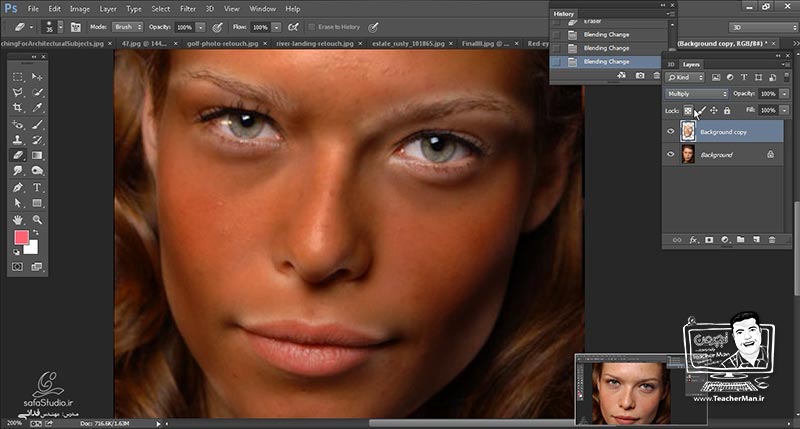Viewport: 800px width, 429px height.
Task: Toggle pressure controls opacity icon
Action: 217,27
